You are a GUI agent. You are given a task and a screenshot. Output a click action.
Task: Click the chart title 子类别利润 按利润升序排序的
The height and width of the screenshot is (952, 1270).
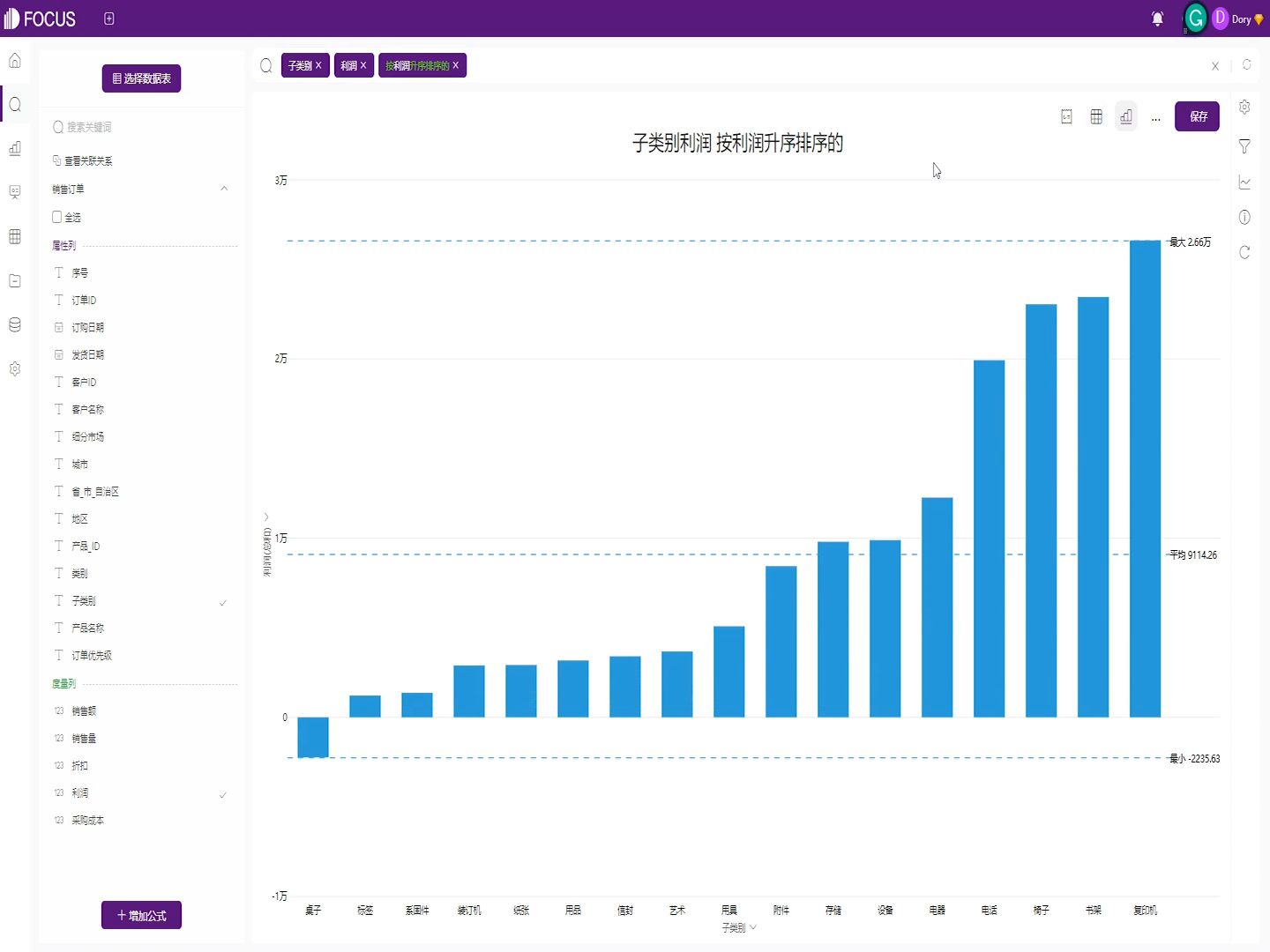pyautogui.click(x=737, y=143)
